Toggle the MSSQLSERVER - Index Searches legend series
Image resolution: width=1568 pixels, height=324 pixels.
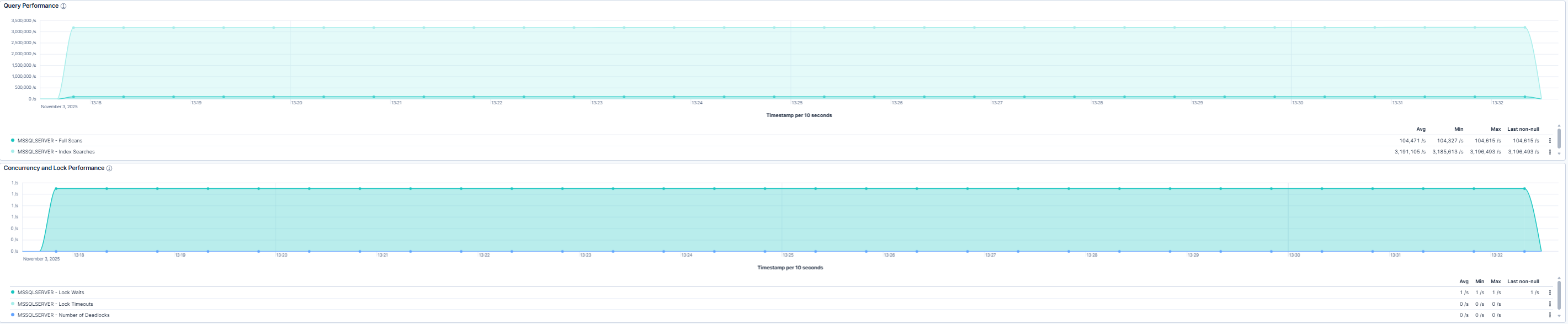[x=56, y=152]
